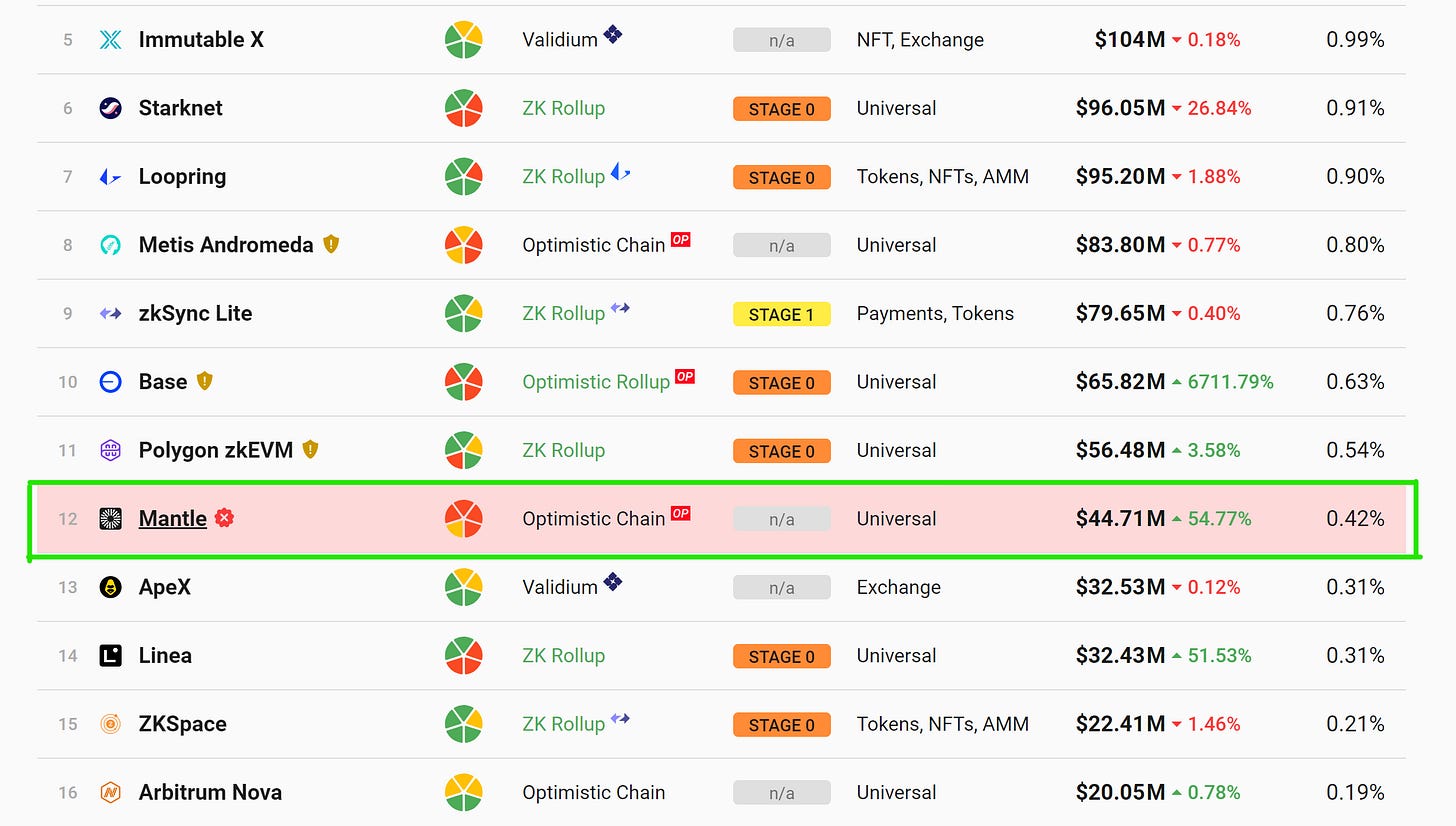Viewport: 1456px width, 826px height.
Task: Click the 0.42% market share for Mantle
Action: 1355,519
